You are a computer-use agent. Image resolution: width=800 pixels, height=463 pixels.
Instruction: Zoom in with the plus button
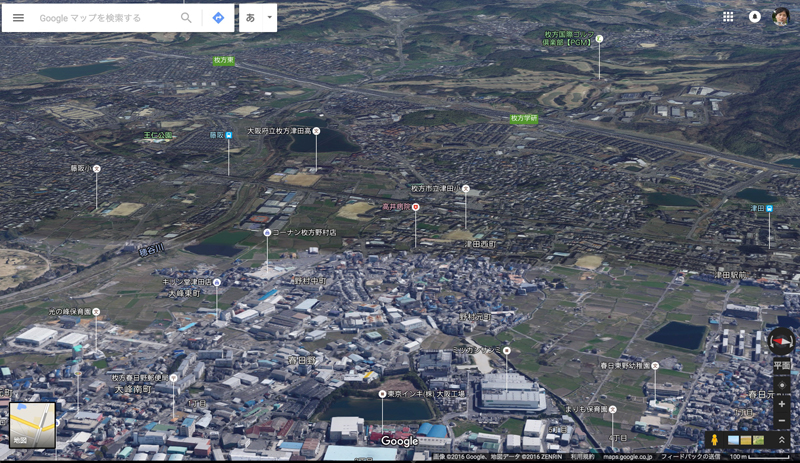[781, 404]
